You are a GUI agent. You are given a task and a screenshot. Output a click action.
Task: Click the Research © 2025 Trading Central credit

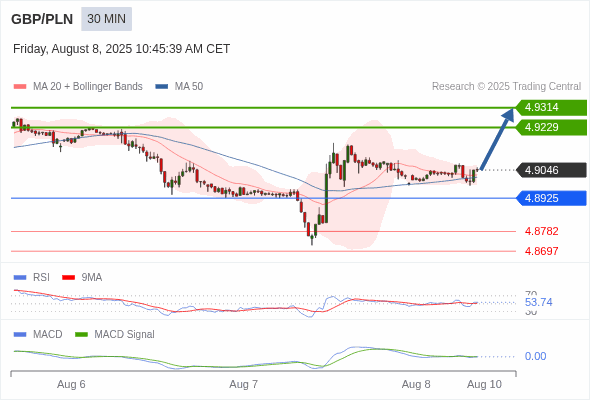coord(506,87)
